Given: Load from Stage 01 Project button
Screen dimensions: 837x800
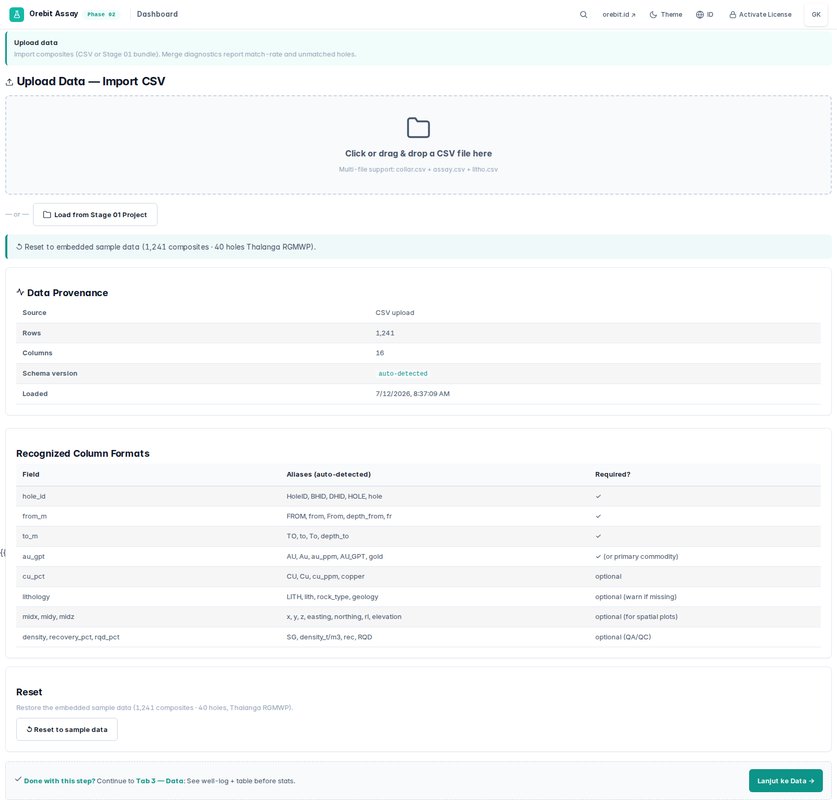Looking at the screenshot, I should 95,215.
